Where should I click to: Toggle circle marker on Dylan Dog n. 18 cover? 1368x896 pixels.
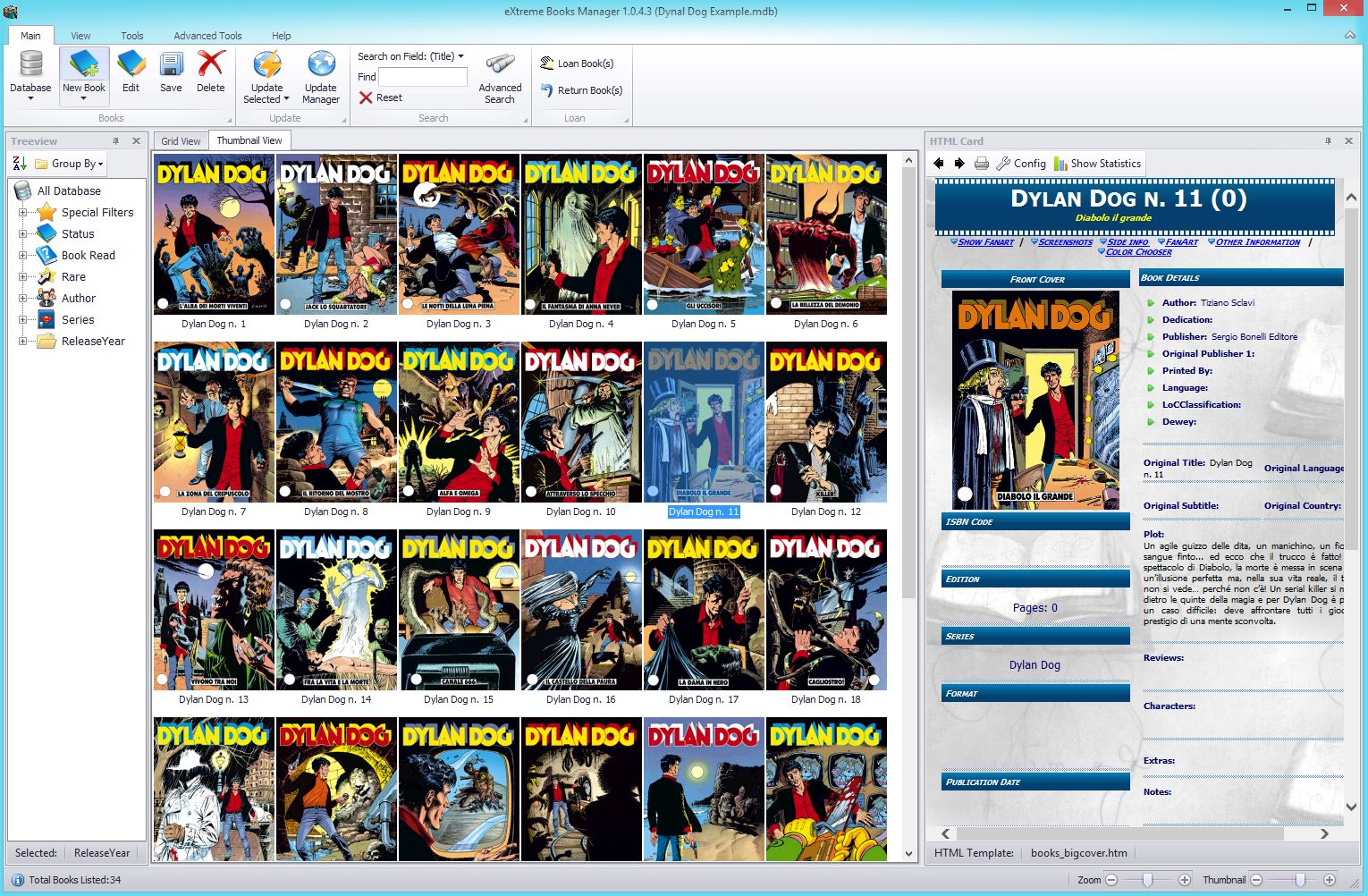coord(874,680)
